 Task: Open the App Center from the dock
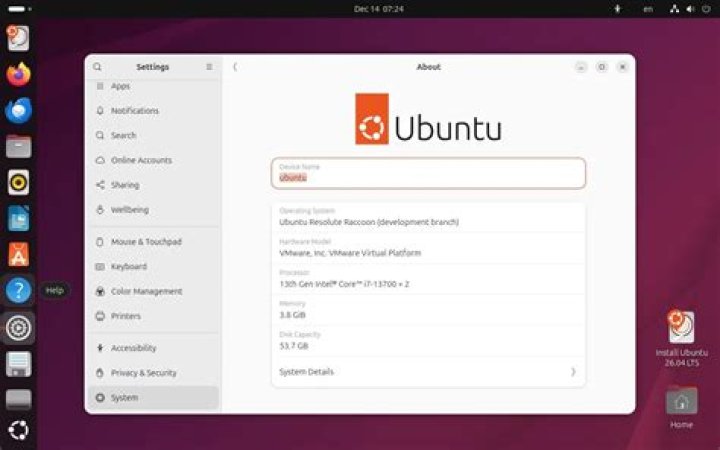click(18, 254)
